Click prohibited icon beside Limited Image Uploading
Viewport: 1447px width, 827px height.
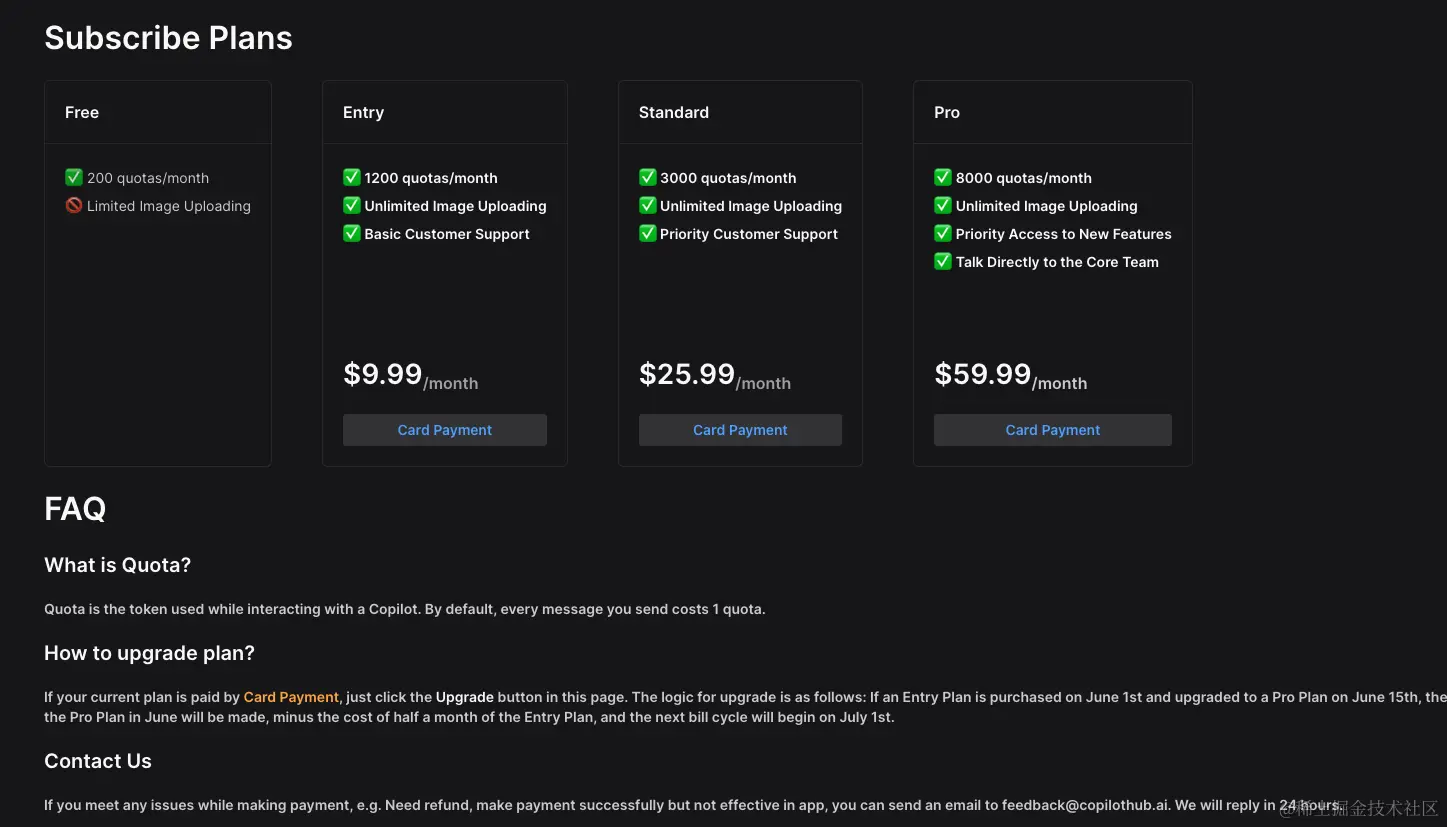coord(74,206)
